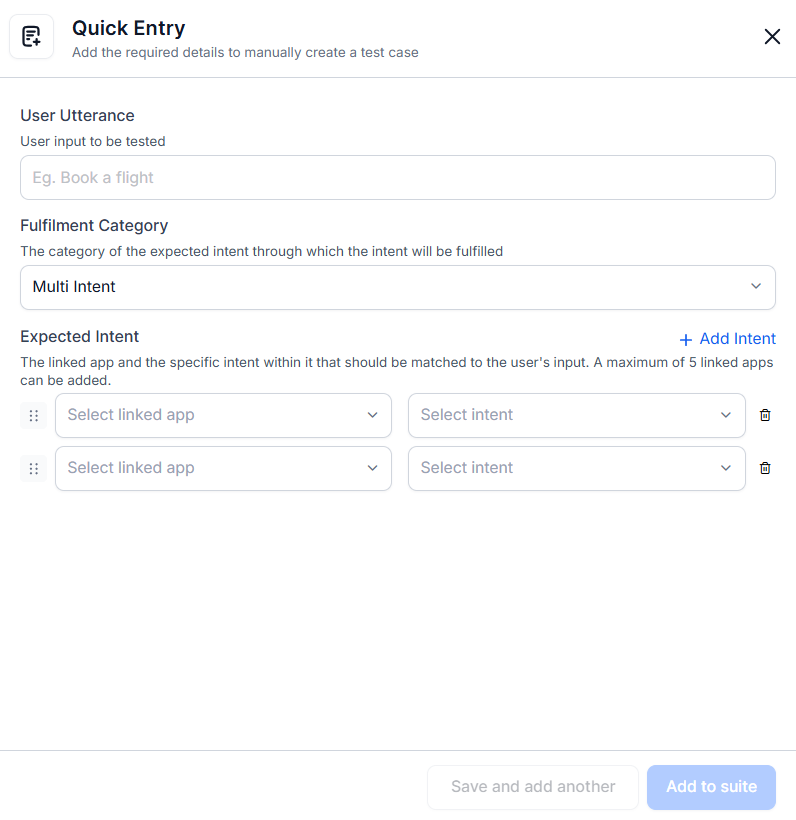Close the Quick Entry dialog
Viewport: 796px width, 820px height.
[x=772, y=37]
